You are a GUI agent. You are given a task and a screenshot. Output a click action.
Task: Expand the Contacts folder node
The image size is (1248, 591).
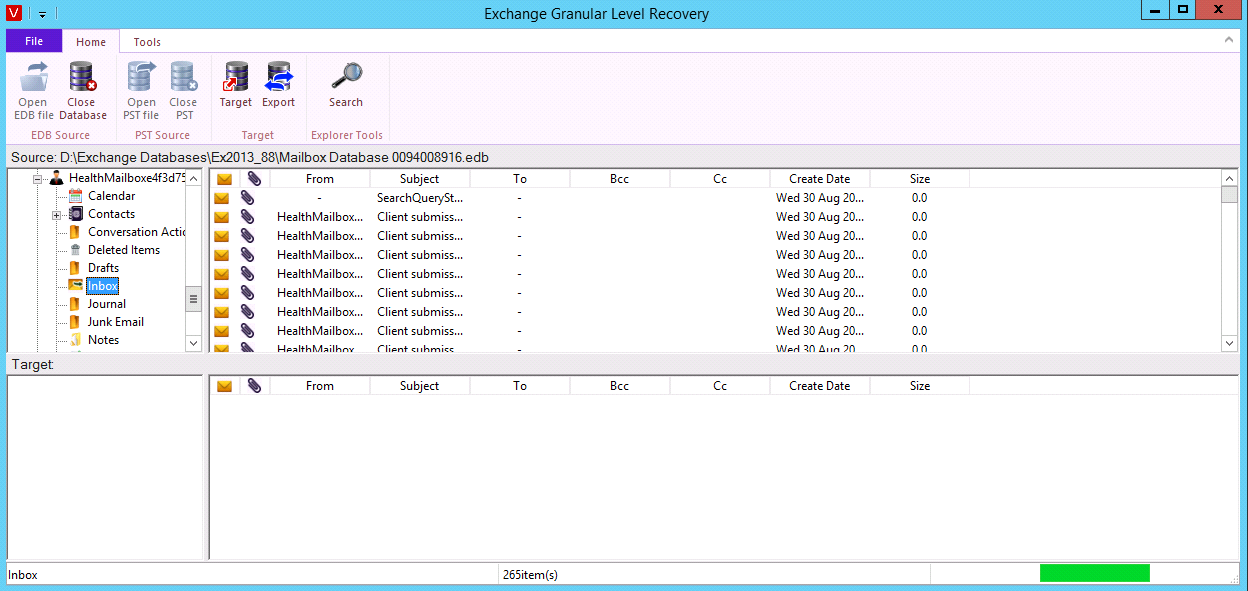coord(56,215)
